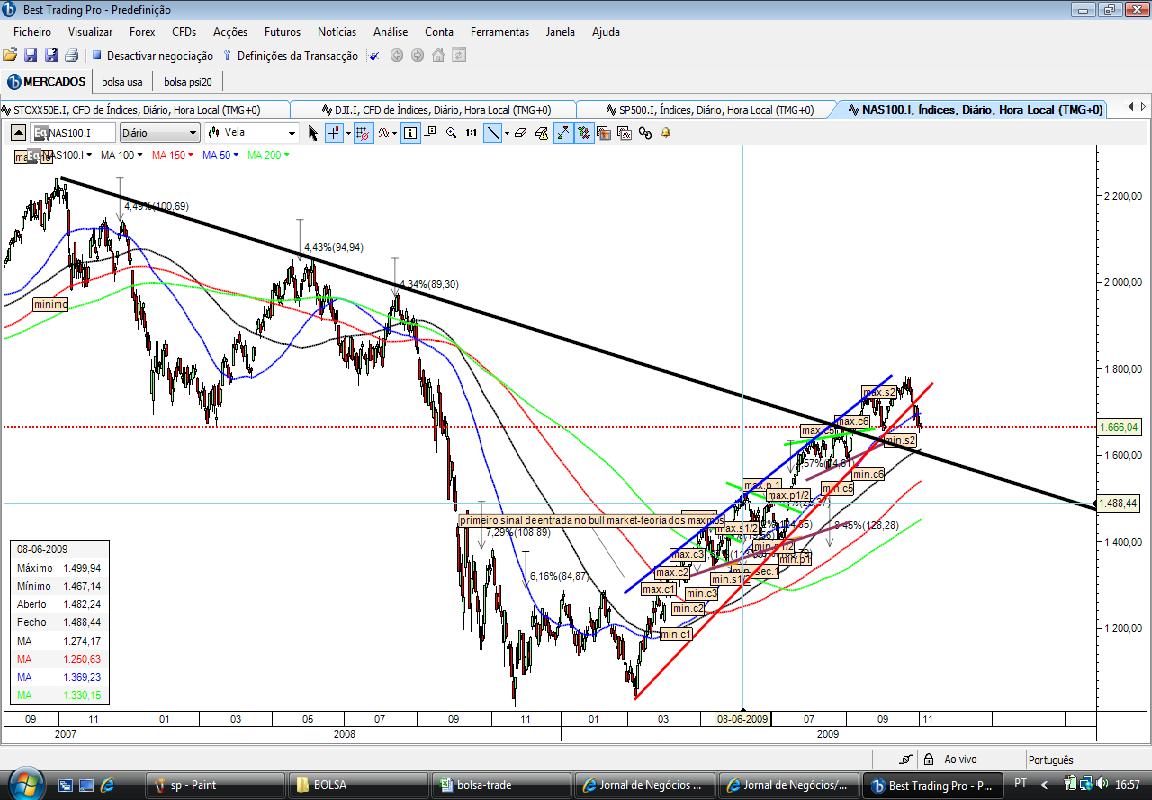
Task: Select the arrow pointer tool in chart toolbar
Action: coord(314,133)
